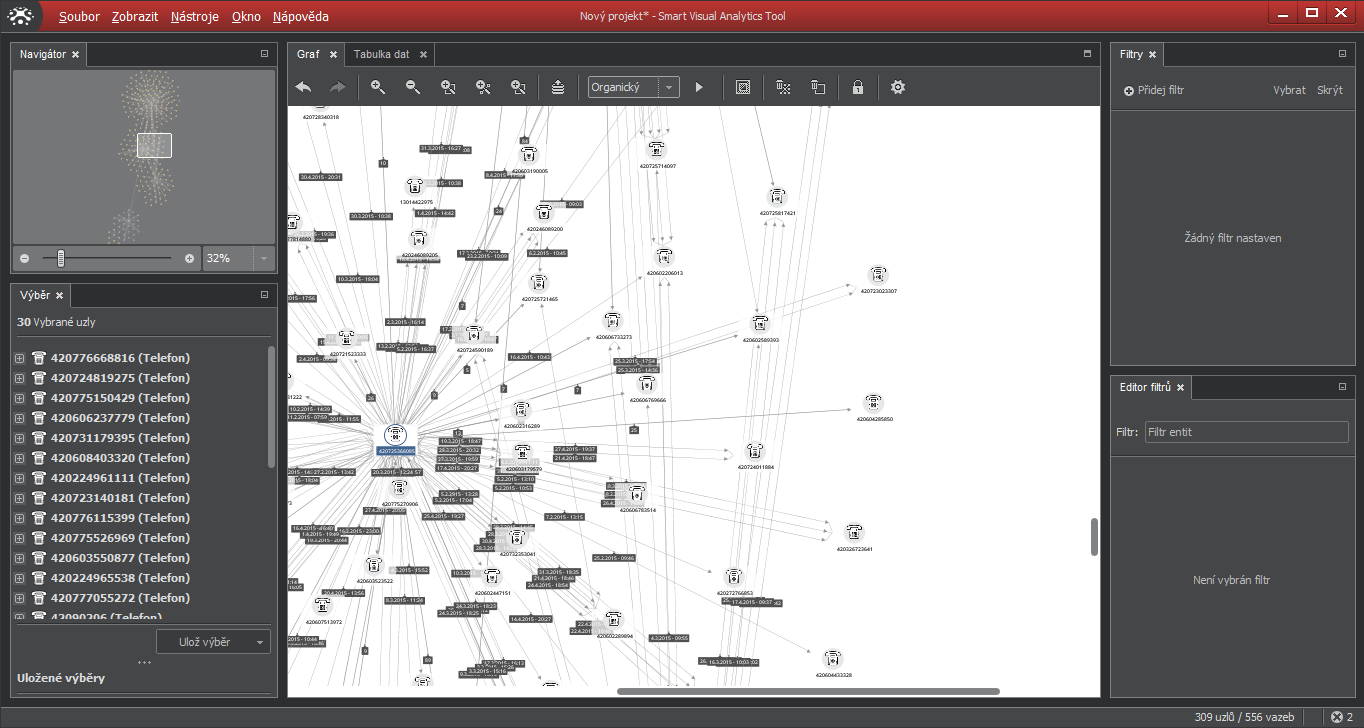Open graph settings with the gear icon
Image resolution: width=1364 pixels, height=728 pixels.
coord(898,88)
